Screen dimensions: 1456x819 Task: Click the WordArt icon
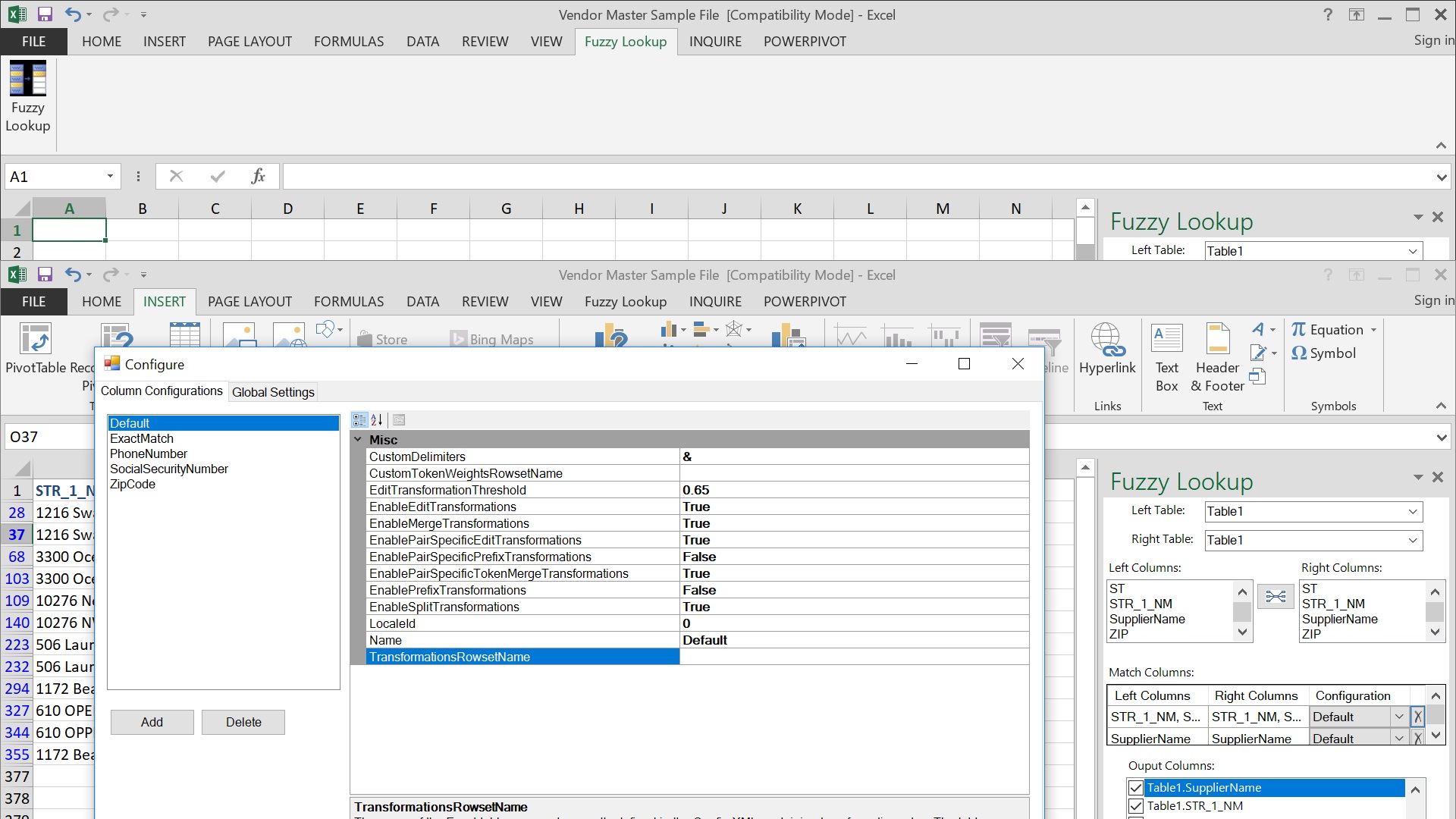coord(1258,329)
